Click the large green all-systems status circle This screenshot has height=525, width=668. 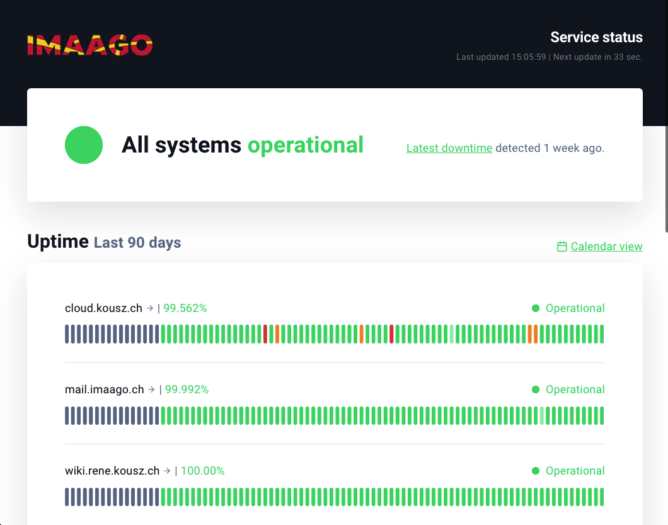coord(84,145)
